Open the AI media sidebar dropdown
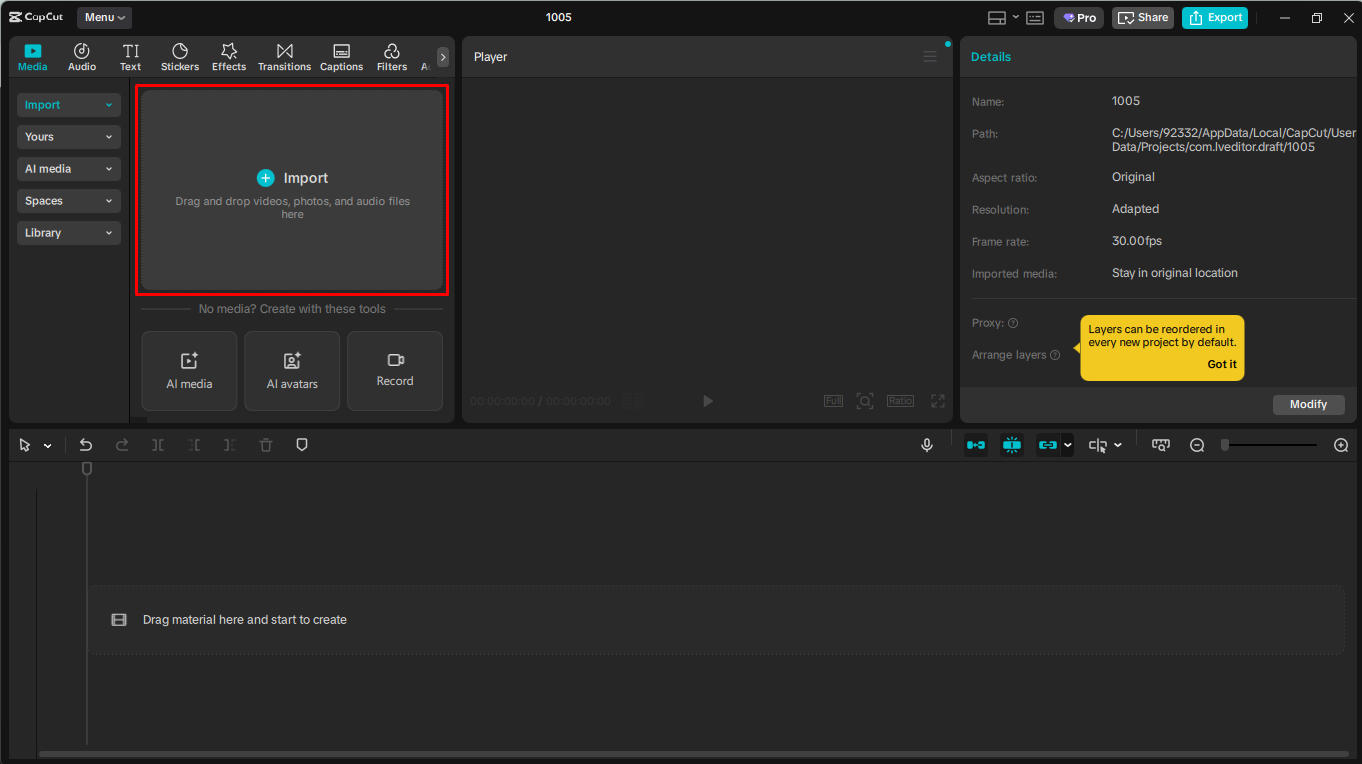 68,168
